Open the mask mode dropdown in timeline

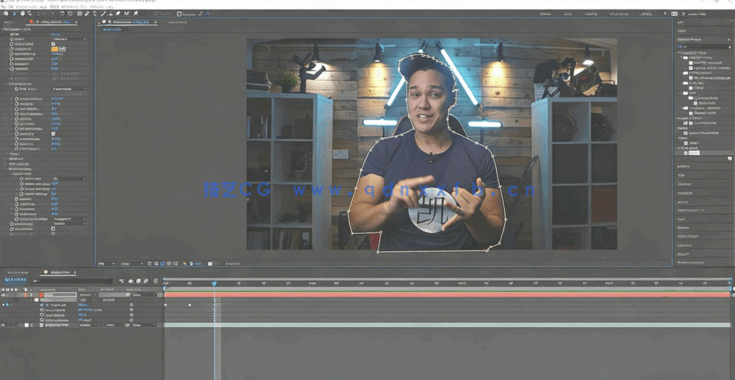click(87, 299)
